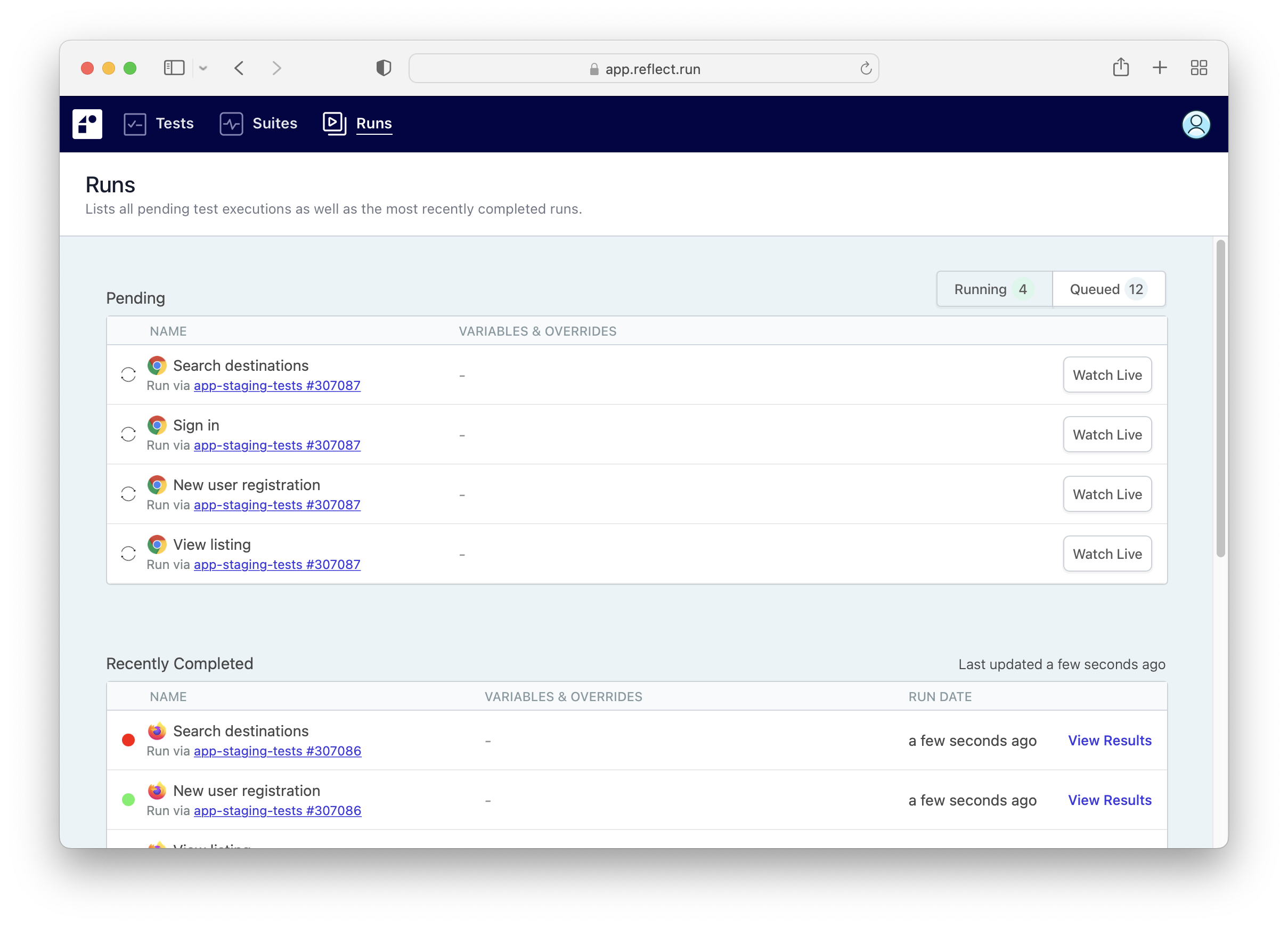Watch Live for Sign in run
The width and height of the screenshot is (1288, 927).
click(x=1107, y=435)
